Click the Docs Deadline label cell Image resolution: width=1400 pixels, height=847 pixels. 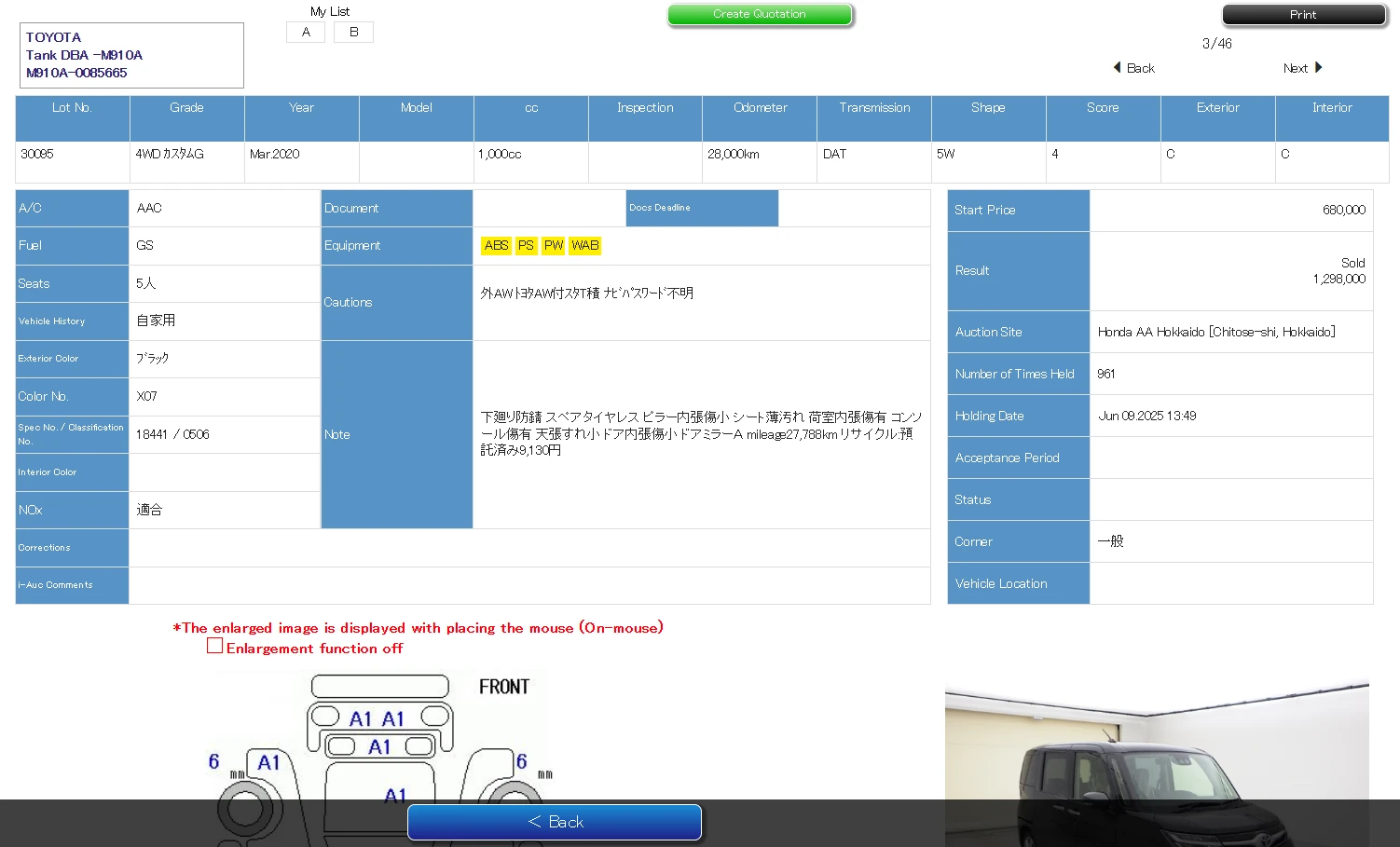(x=701, y=208)
